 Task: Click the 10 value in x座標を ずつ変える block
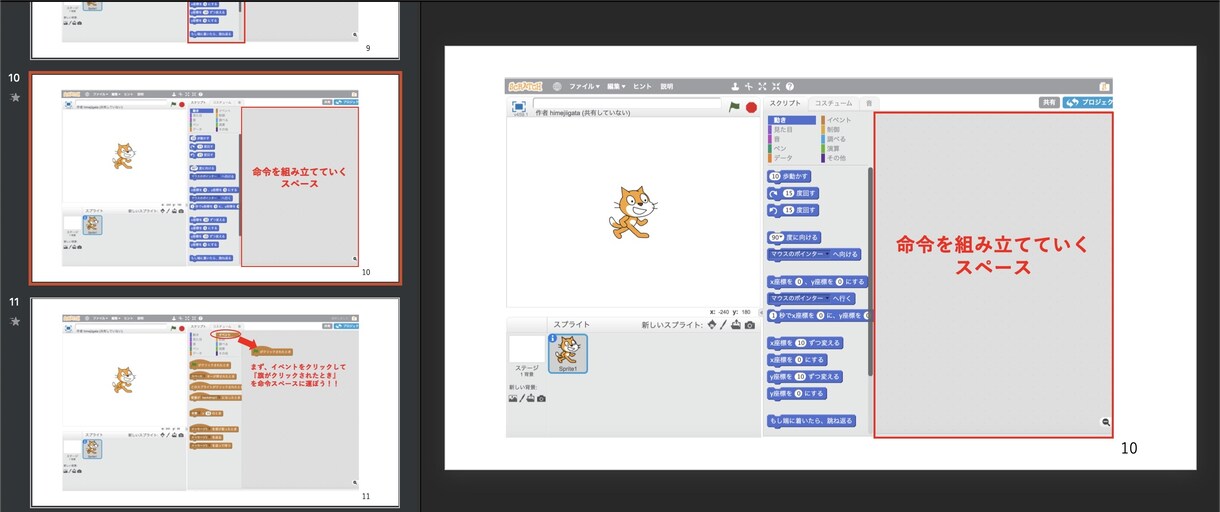pyautogui.click(x=801, y=342)
